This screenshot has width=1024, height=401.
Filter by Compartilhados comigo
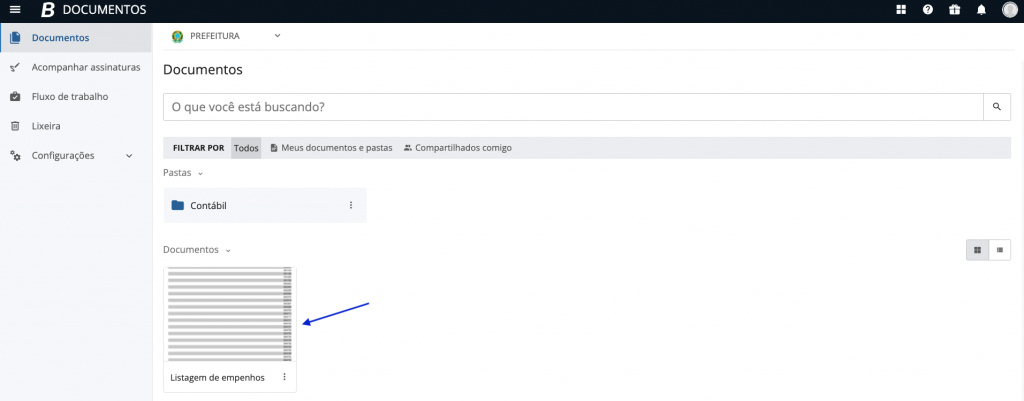pos(458,148)
